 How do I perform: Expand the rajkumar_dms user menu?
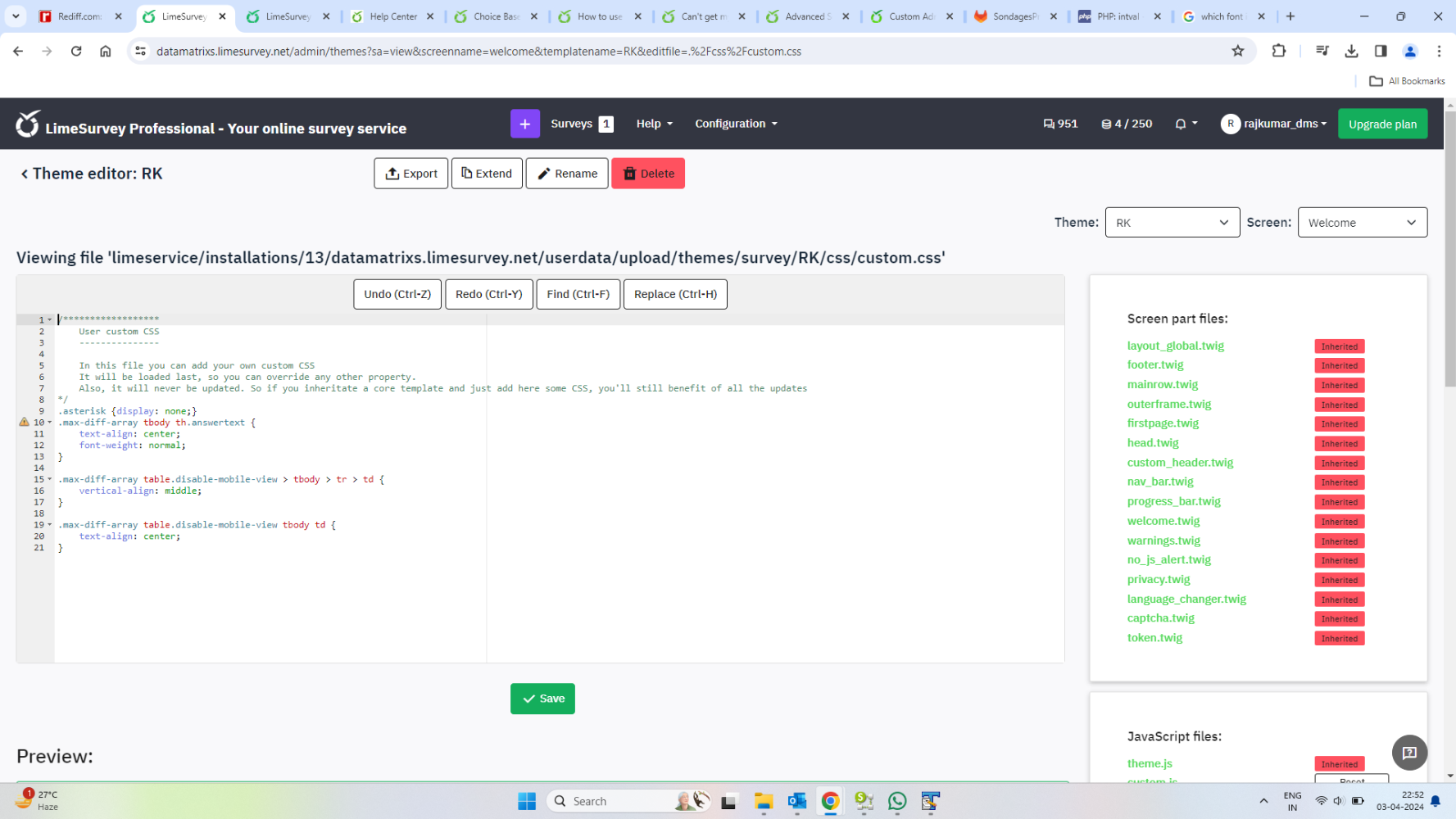1274,124
